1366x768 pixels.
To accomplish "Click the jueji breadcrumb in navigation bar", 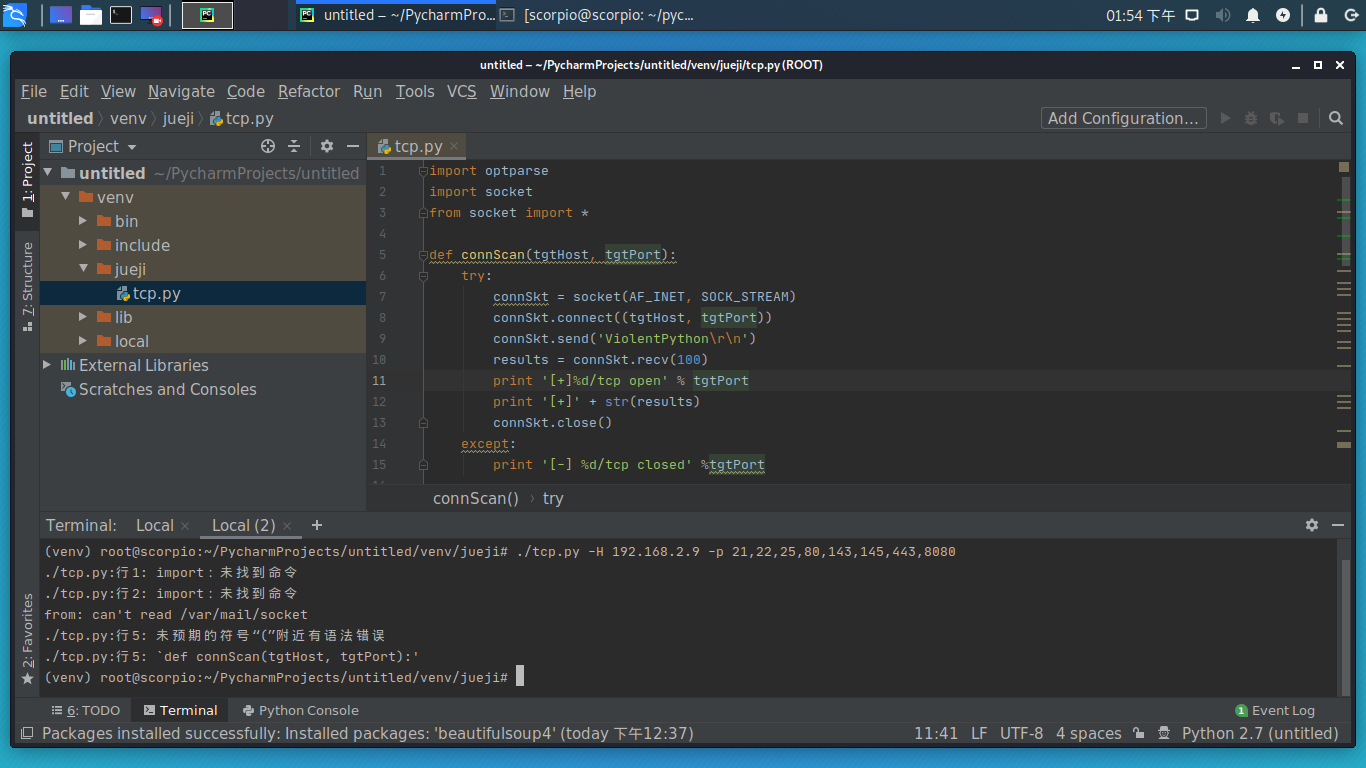I will (178, 118).
